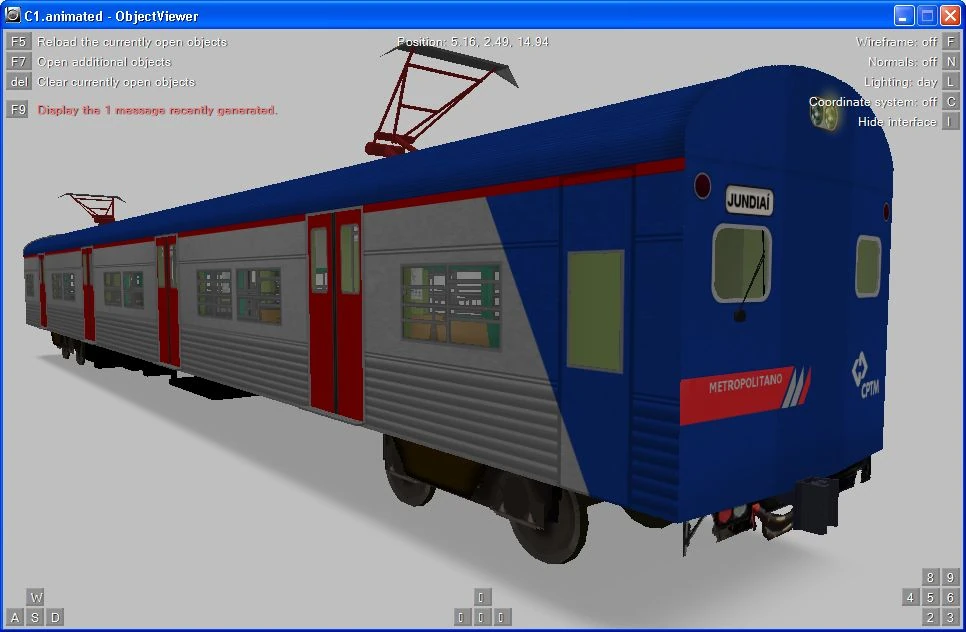Click the numpad 4 key
This screenshot has width=966, height=632.
click(911, 597)
